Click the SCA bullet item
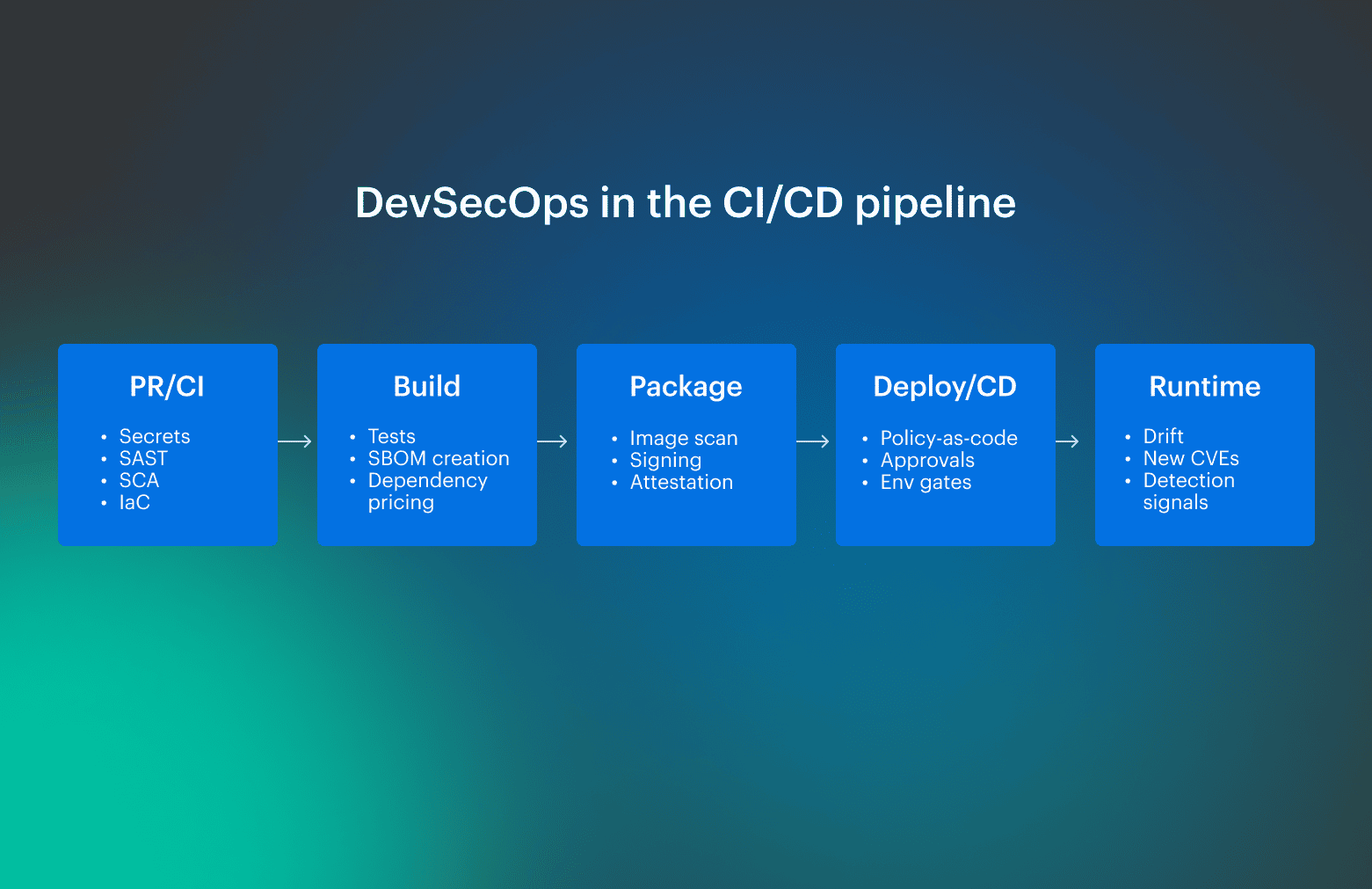The height and width of the screenshot is (889, 1372). (x=139, y=480)
